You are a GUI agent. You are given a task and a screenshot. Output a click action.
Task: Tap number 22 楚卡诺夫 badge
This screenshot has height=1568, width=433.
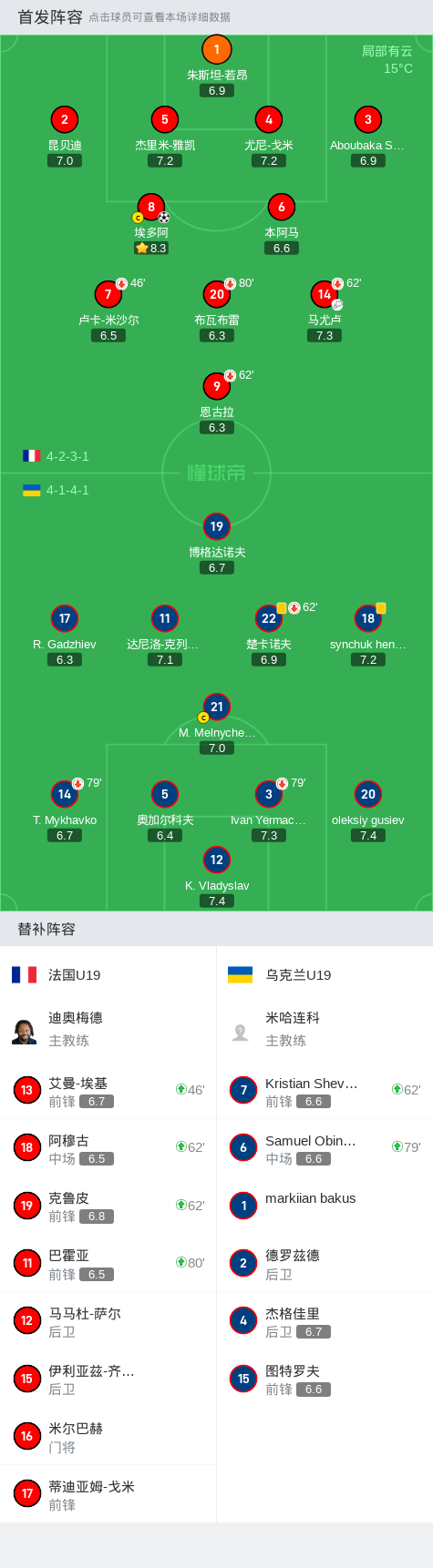coord(268,618)
